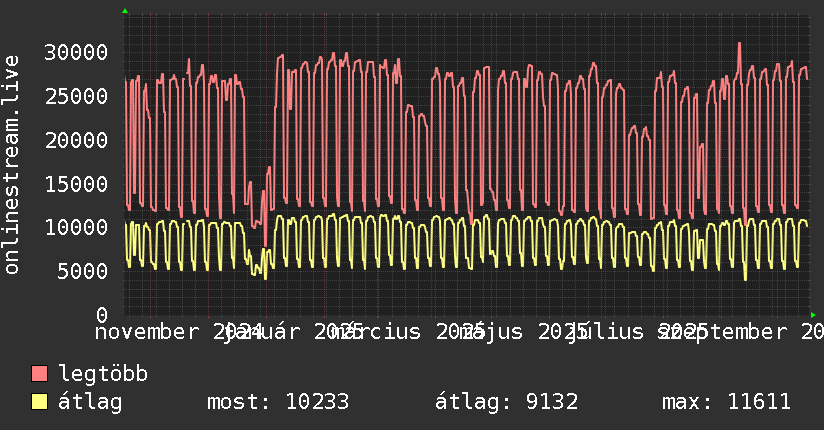Click the "max: 11611" statistic
This screenshot has height=430, width=824.
(x=726, y=402)
